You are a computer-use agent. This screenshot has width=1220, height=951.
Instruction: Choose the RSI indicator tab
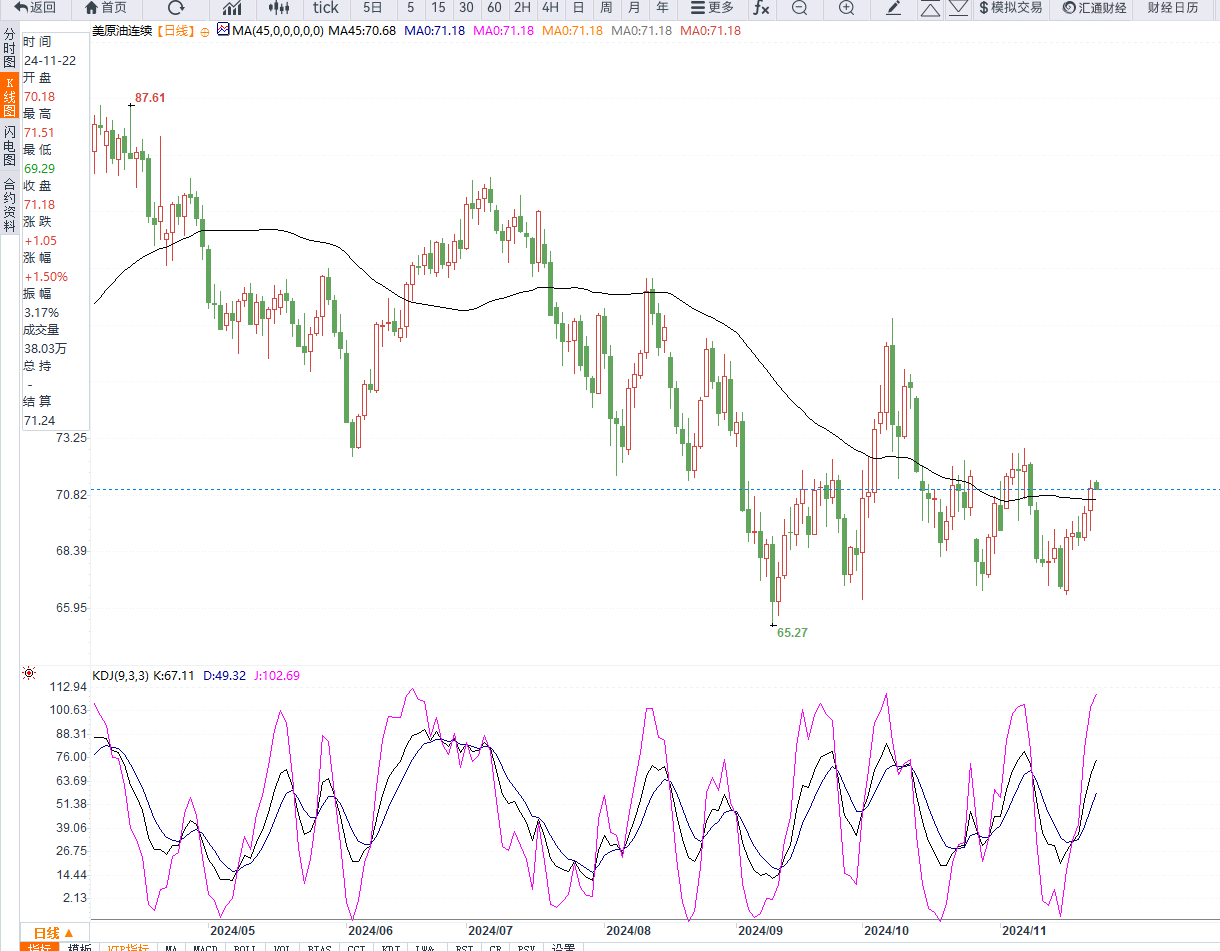click(x=464, y=946)
